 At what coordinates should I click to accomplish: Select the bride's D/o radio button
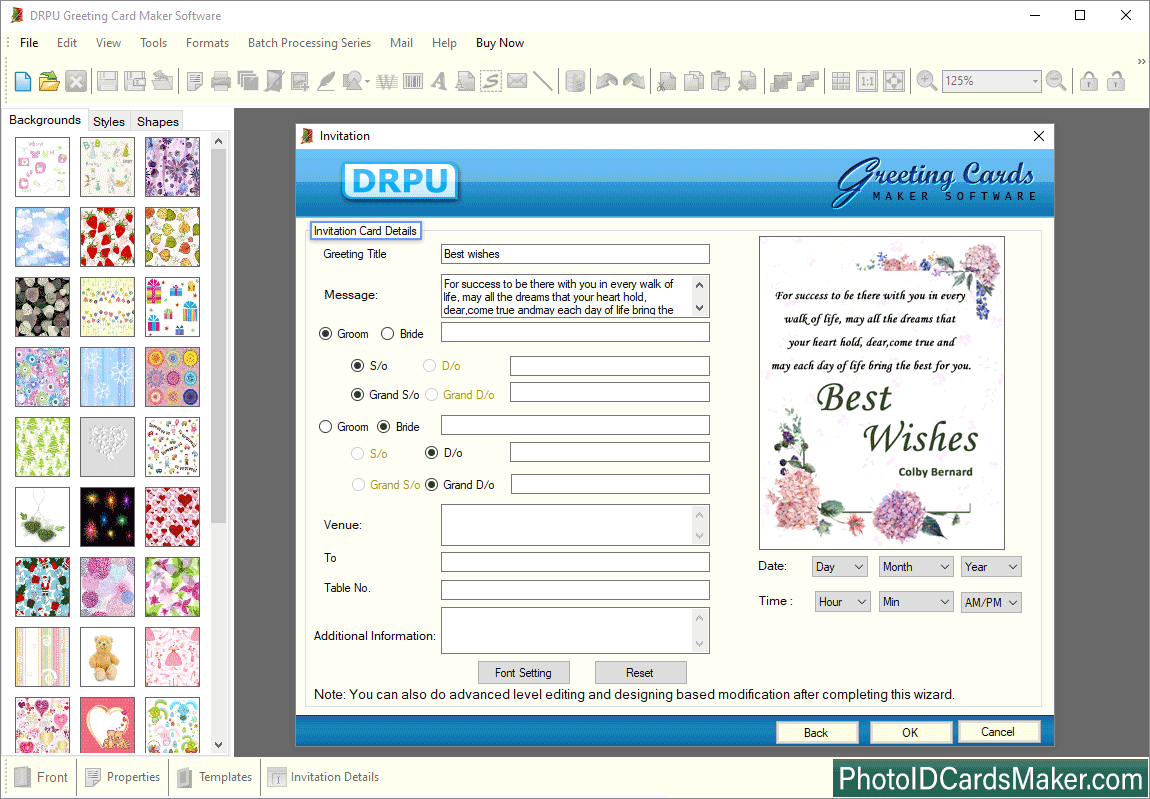click(x=432, y=453)
